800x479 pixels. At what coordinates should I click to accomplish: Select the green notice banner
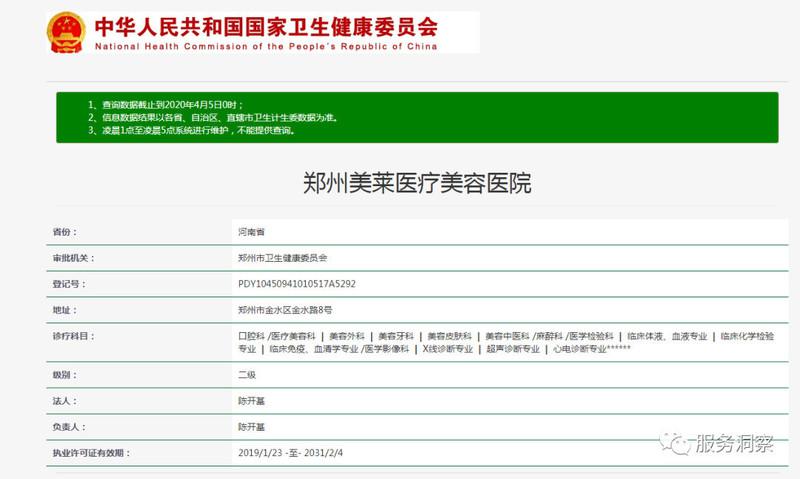pos(416,117)
